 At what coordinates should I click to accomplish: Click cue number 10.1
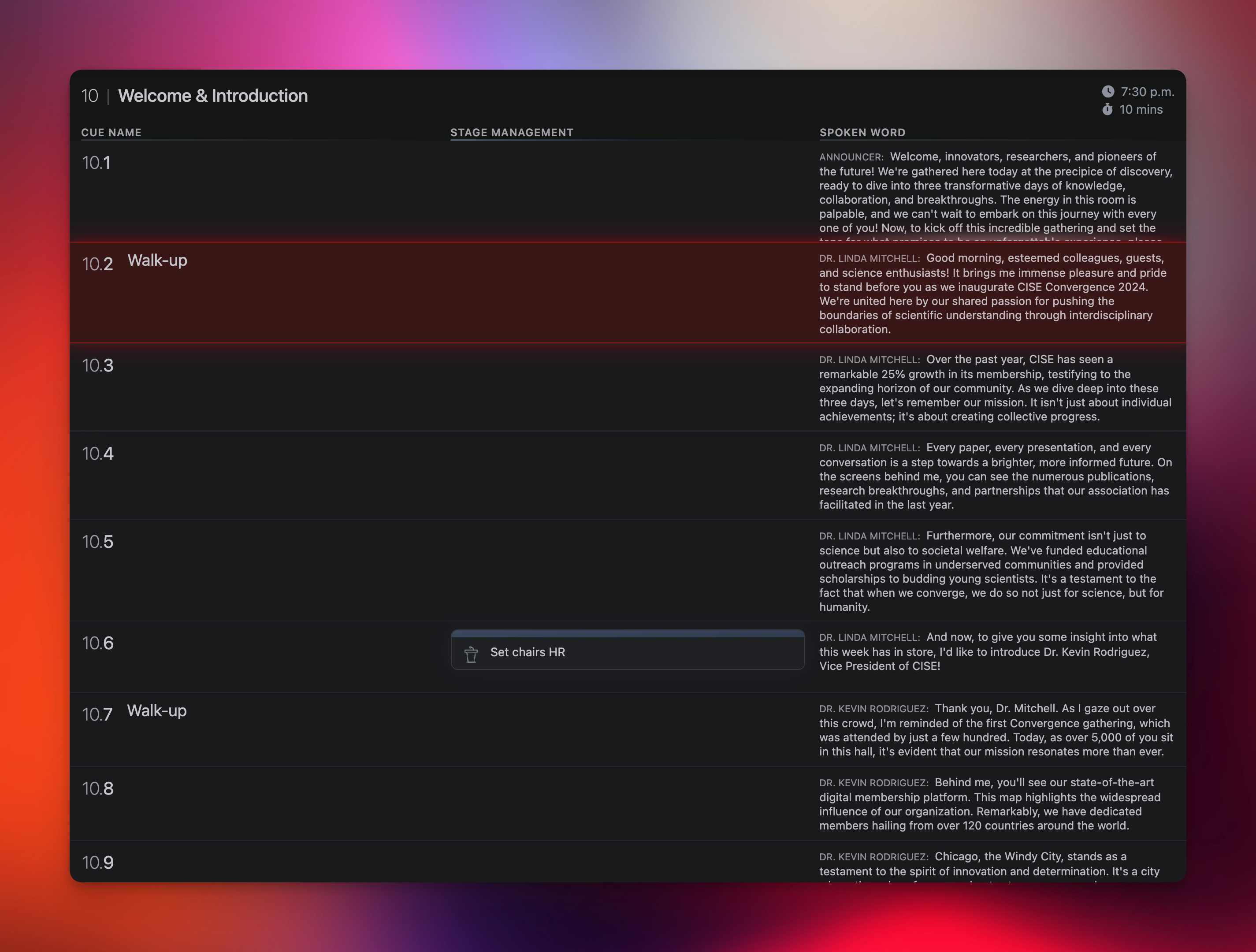[x=96, y=163]
